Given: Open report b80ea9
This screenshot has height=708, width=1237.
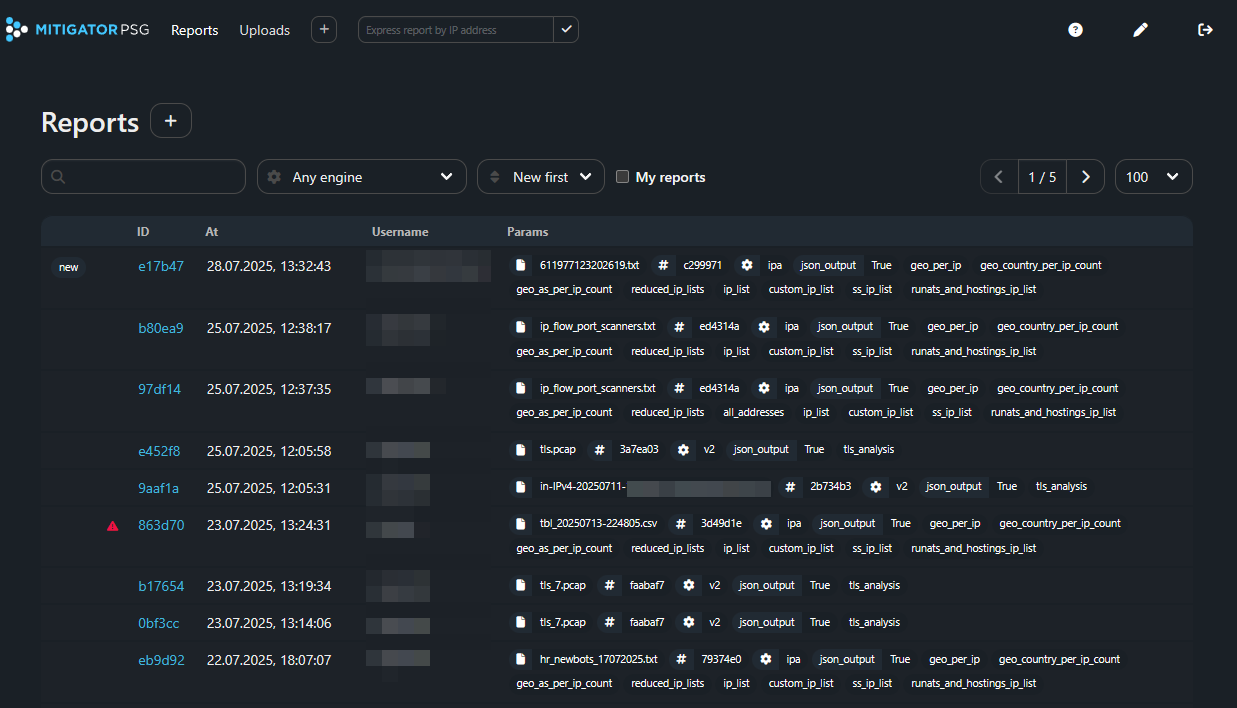Looking at the screenshot, I should coord(160,328).
